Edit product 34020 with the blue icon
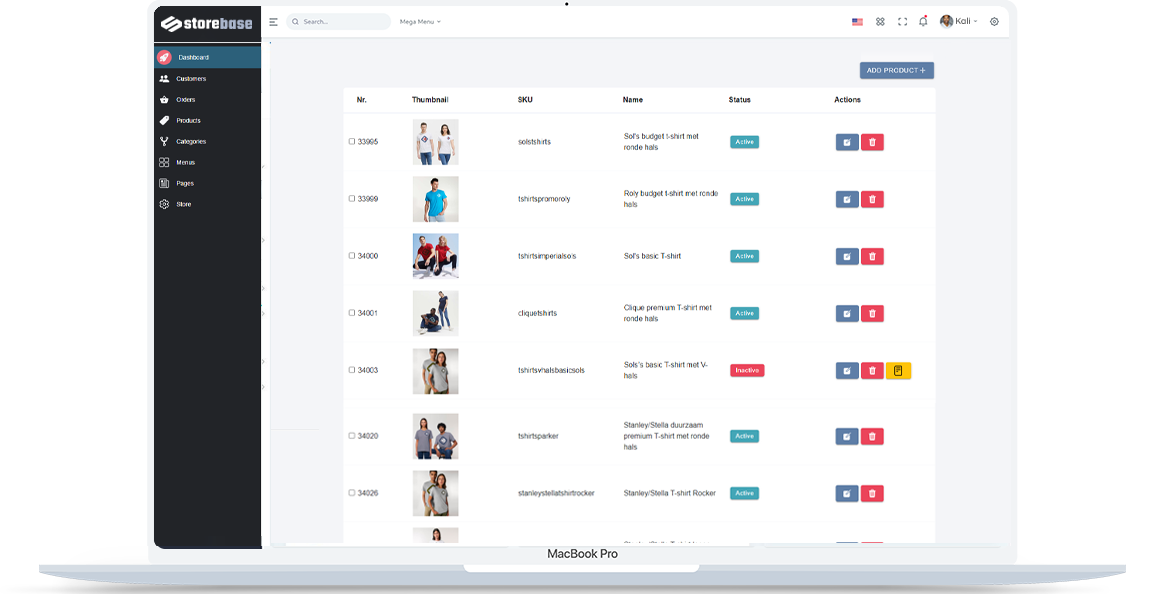The image size is (1175, 594). (x=847, y=436)
